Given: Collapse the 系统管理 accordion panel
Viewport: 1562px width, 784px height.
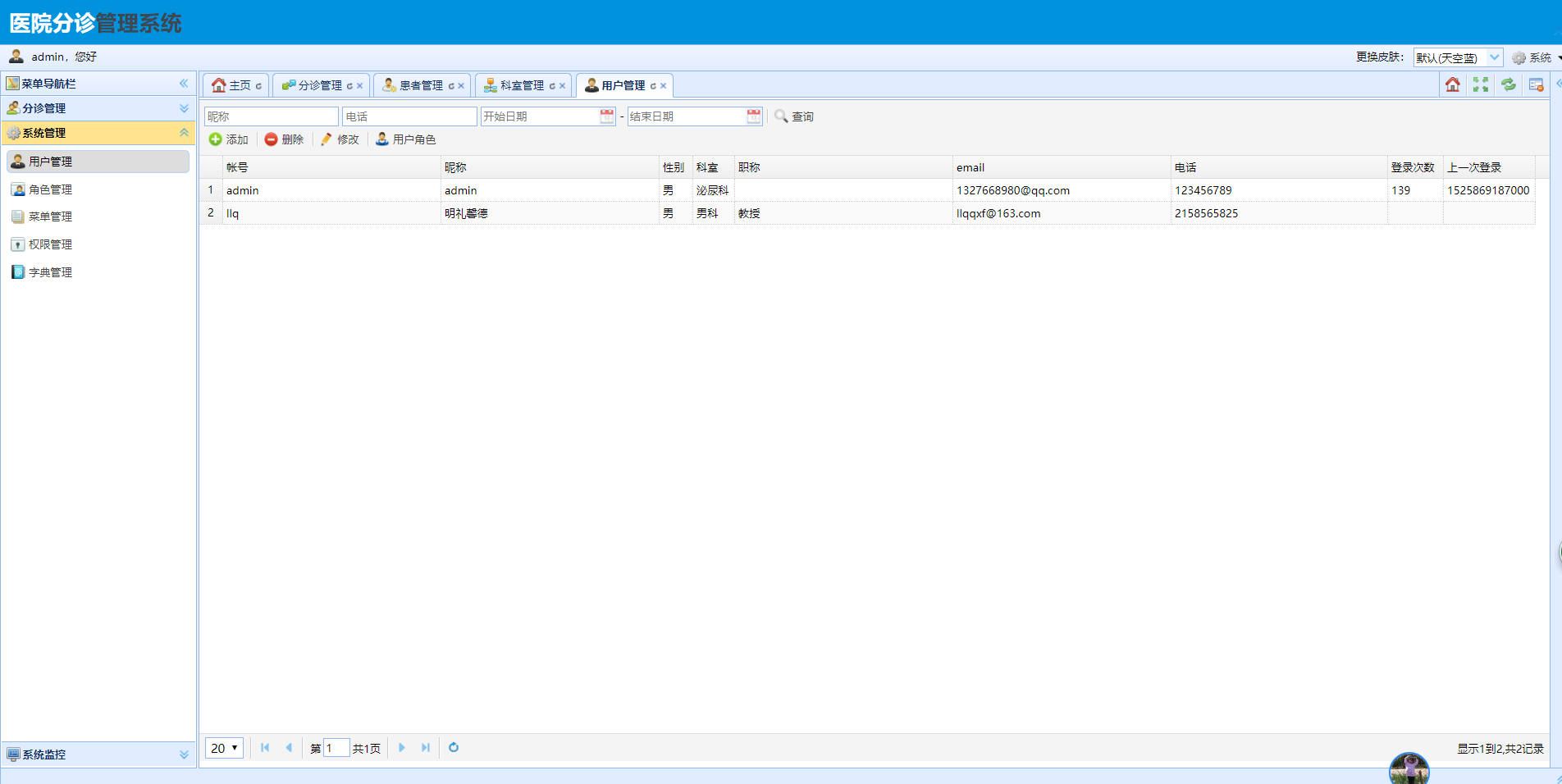Looking at the screenshot, I should pyautogui.click(x=184, y=133).
